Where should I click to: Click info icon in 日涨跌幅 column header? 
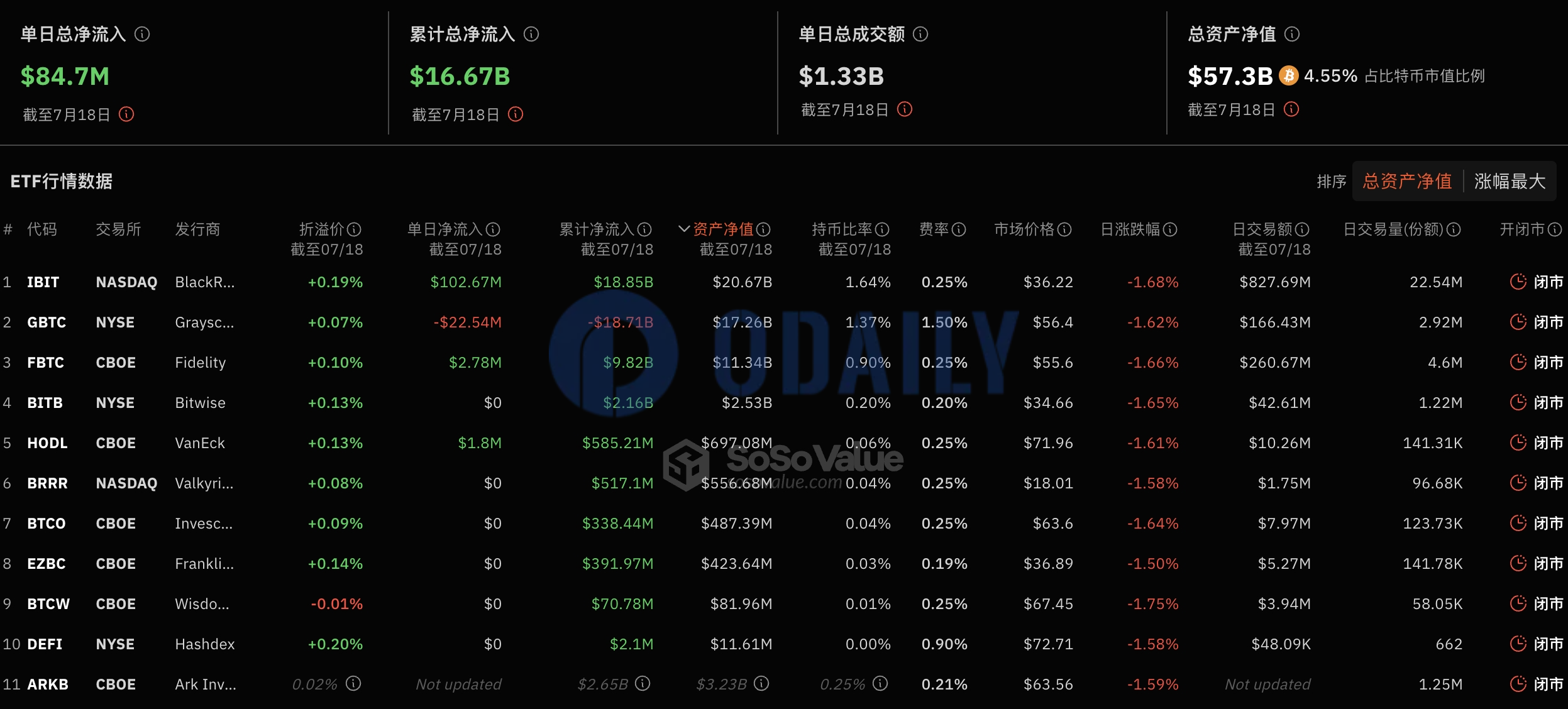coord(1170,229)
